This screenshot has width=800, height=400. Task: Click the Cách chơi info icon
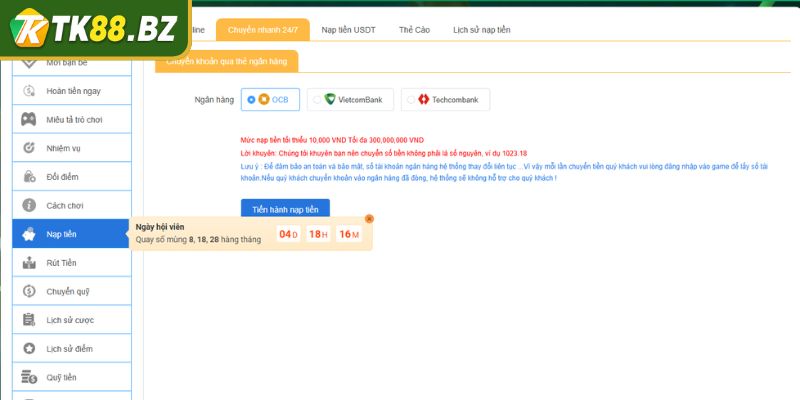(29, 205)
